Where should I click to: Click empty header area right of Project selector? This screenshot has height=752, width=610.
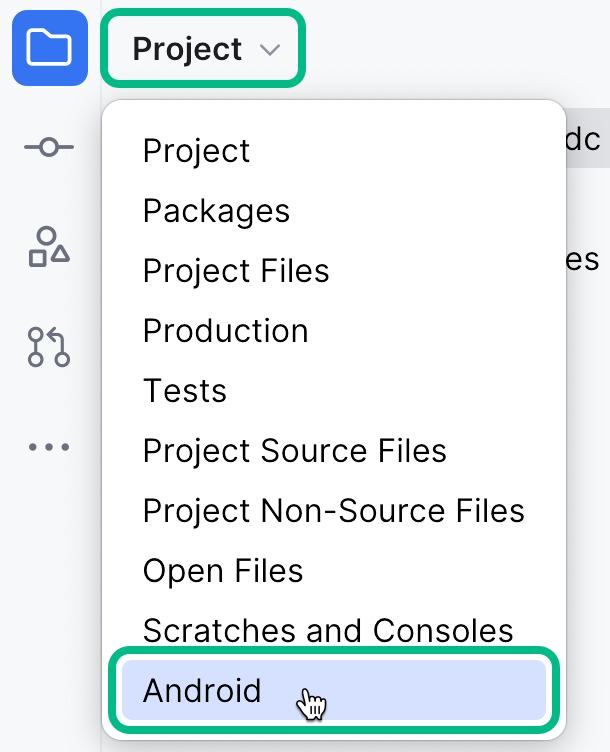(450, 49)
